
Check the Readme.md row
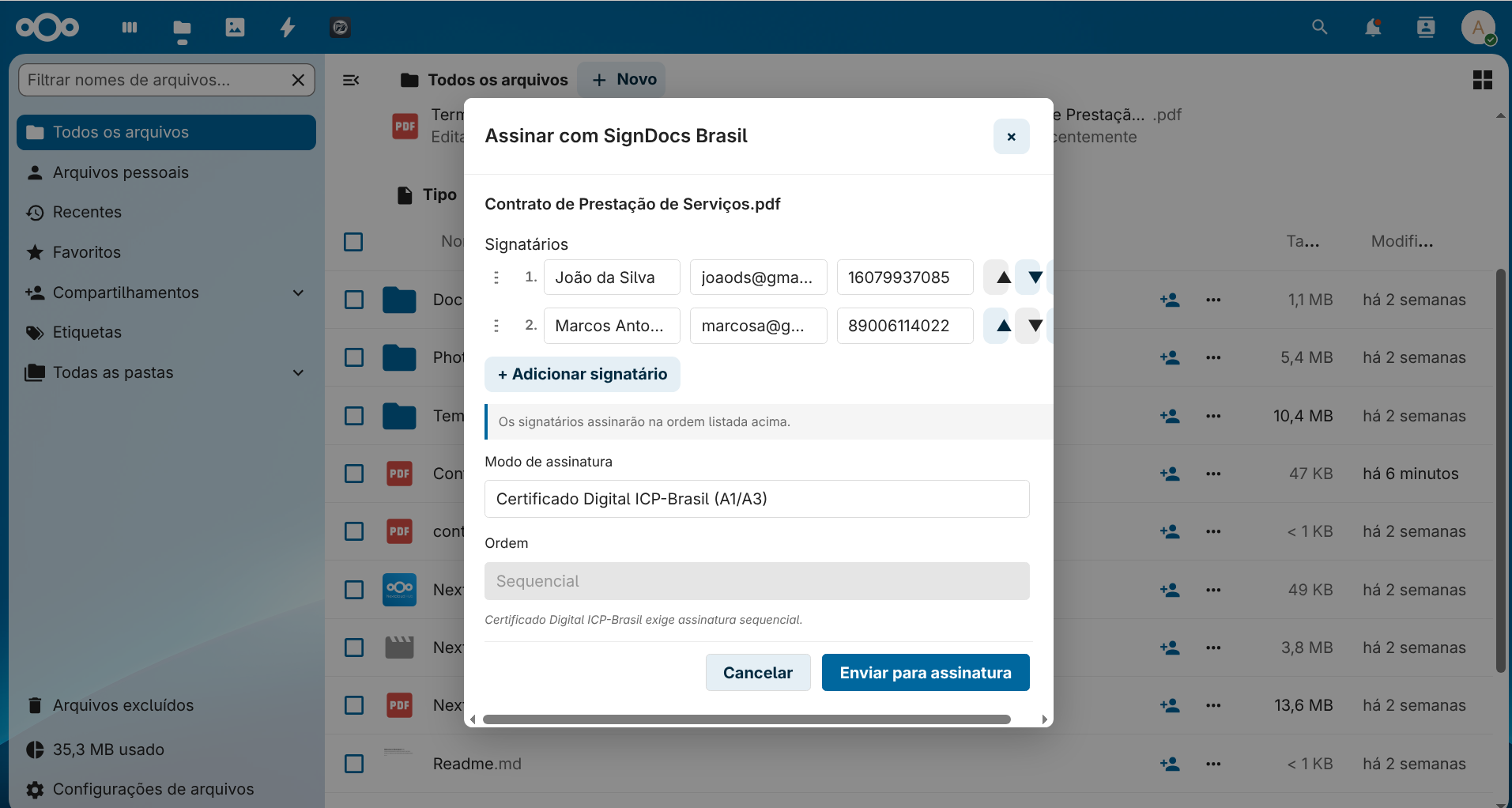coord(354,764)
